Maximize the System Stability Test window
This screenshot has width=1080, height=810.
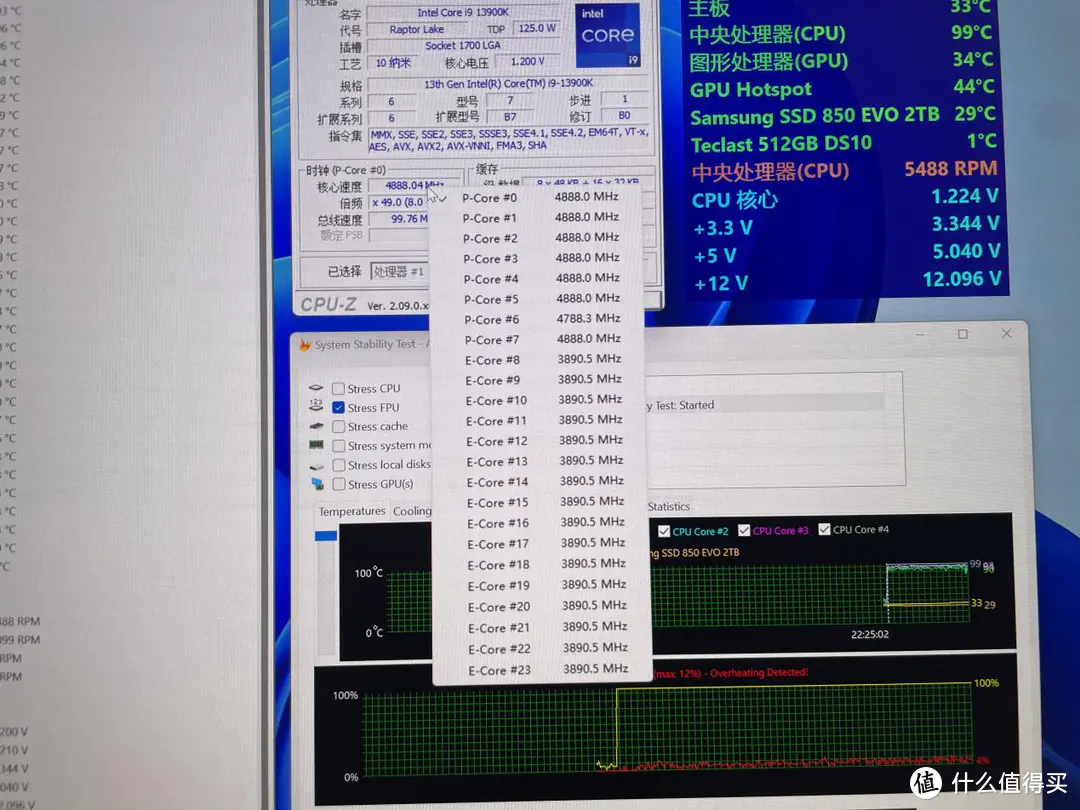click(x=962, y=334)
